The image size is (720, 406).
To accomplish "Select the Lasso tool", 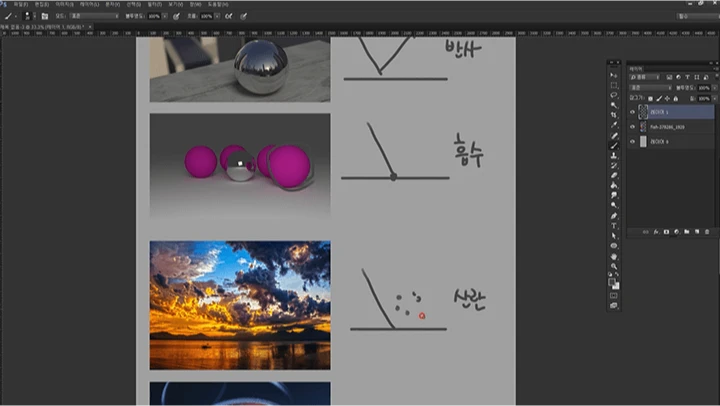I will click(614, 95).
